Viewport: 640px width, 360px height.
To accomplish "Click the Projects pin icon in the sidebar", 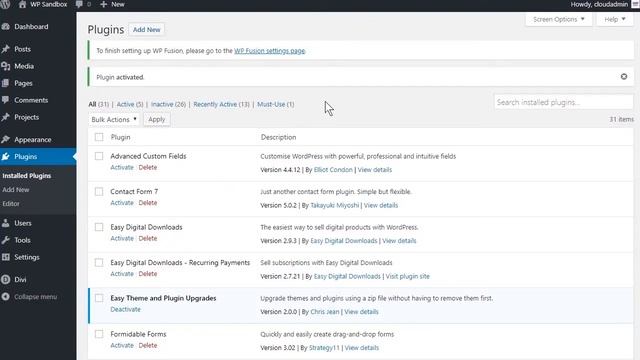I will pyautogui.click(x=5, y=117).
